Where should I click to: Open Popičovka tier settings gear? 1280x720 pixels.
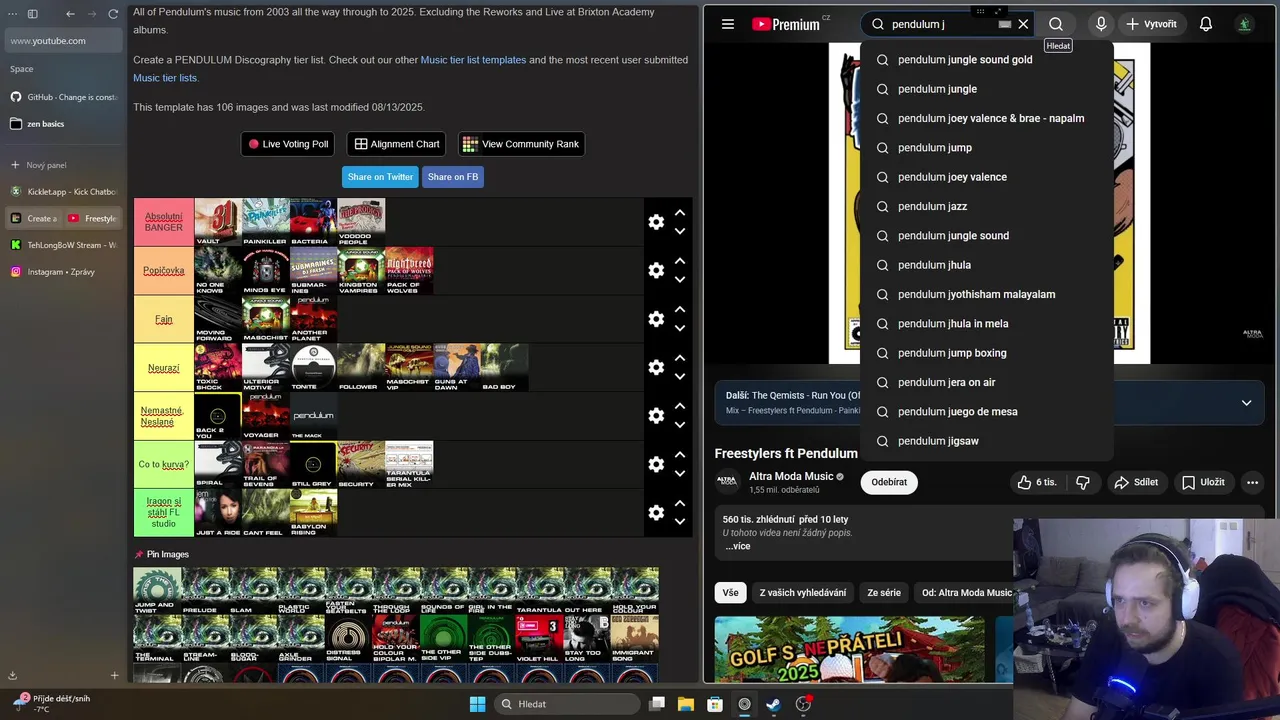(x=656, y=270)
